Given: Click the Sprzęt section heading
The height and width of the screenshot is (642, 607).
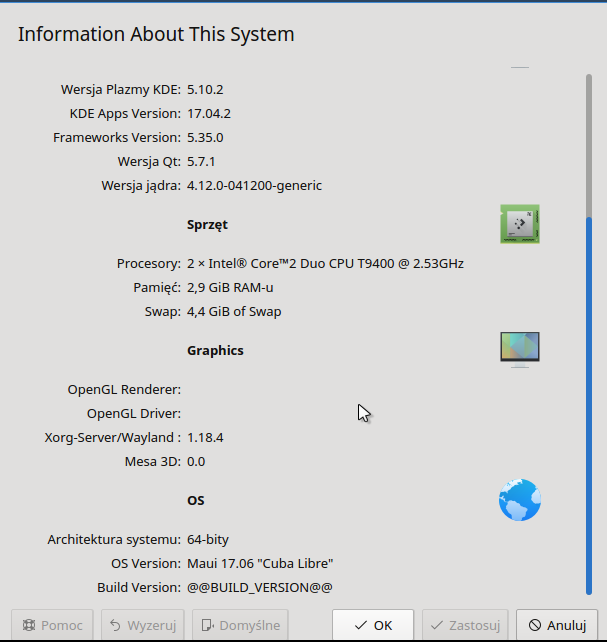Looking at the screenshot, I should 207,225.
